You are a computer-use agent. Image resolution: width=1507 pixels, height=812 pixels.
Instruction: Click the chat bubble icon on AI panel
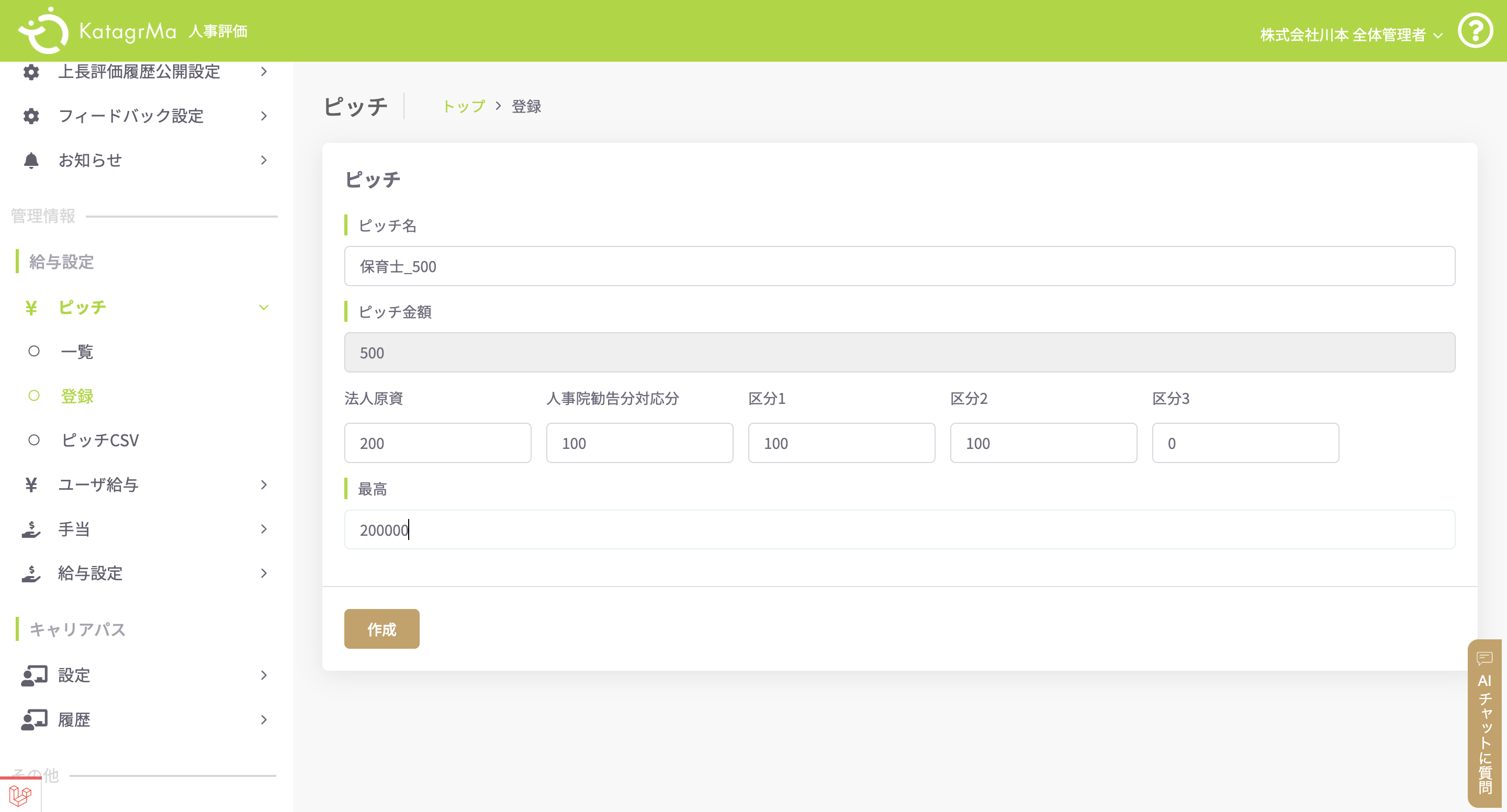tap(1484, 659)
